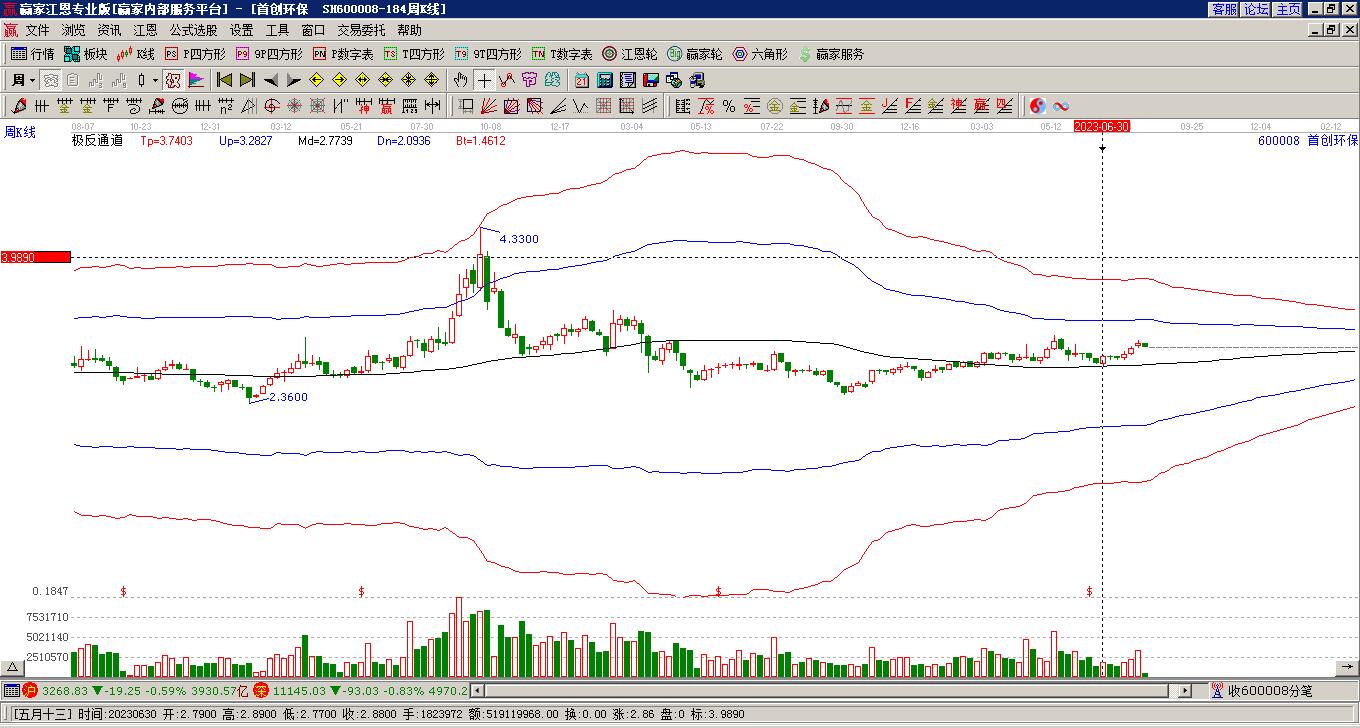
Task: Expand the candlestick chart type dropdown arrow
Action: pyautogui.click(x=155, y=80)
